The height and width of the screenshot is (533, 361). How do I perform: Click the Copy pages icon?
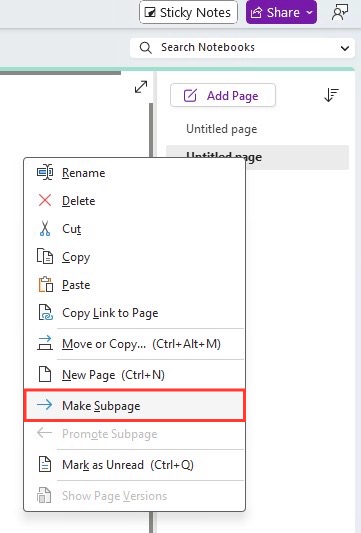[45, 256]
